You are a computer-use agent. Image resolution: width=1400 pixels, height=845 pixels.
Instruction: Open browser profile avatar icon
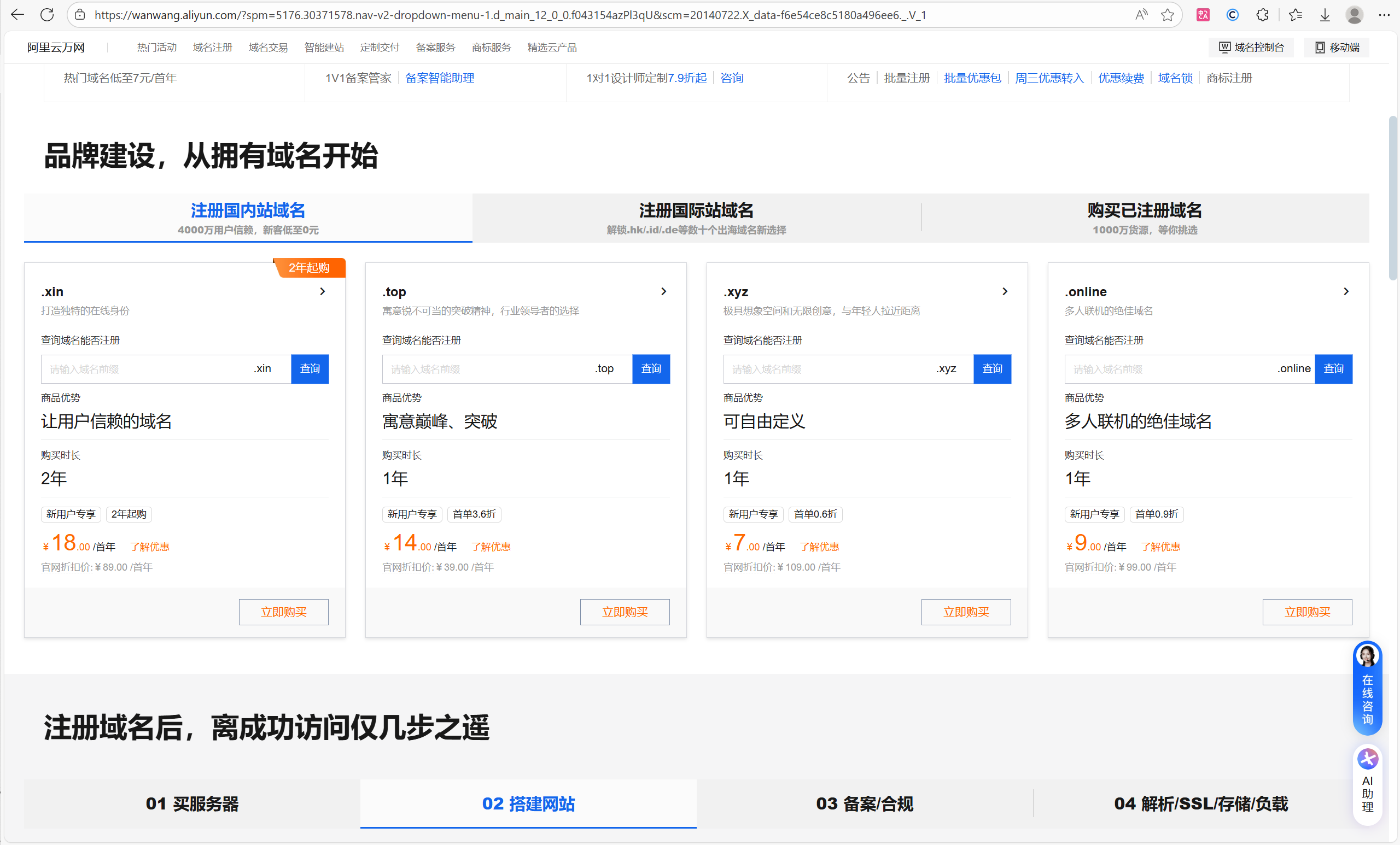(1354, 15)
